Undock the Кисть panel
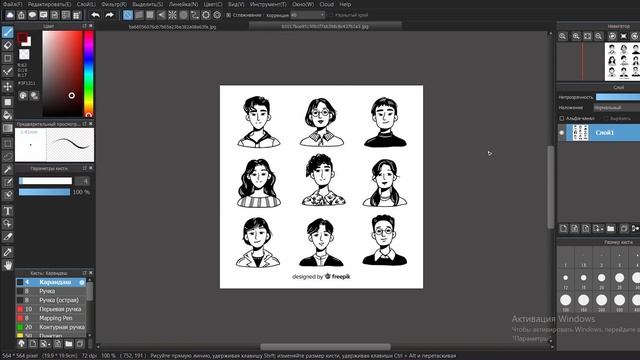This screenshot has width=640, height=360. [84, 273]
